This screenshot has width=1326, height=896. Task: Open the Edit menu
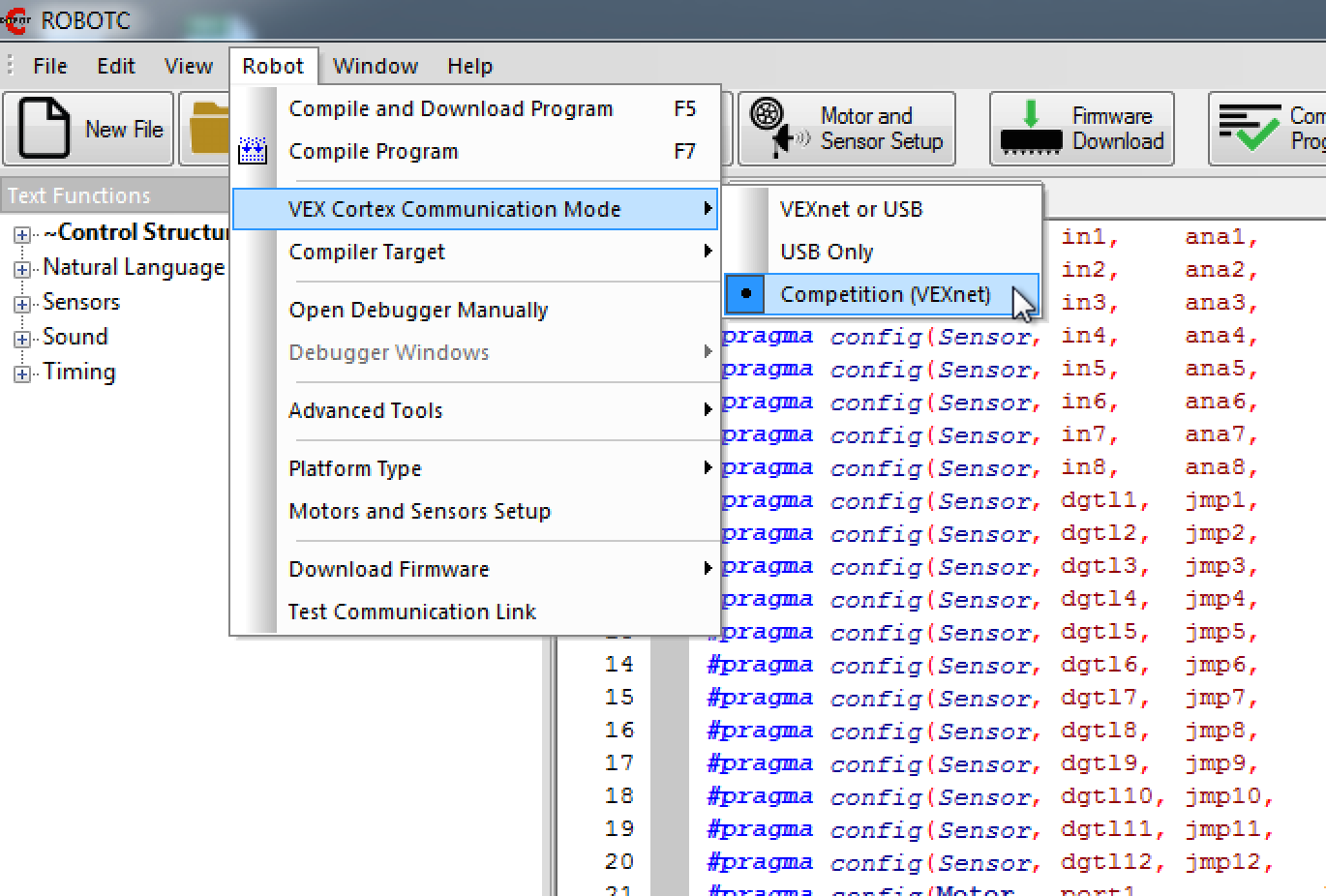[116, 66]
